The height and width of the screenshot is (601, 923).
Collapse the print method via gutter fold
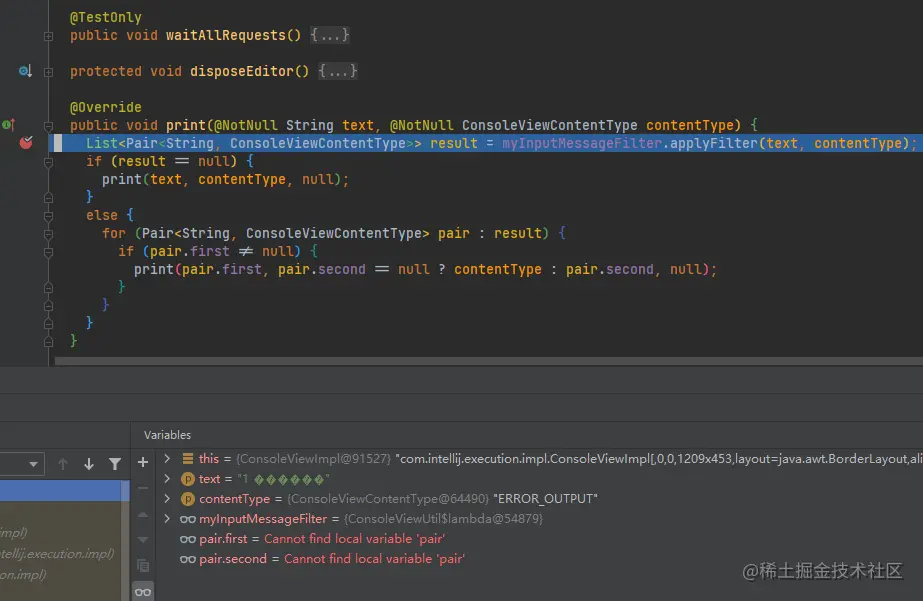[x=49, y=126]
